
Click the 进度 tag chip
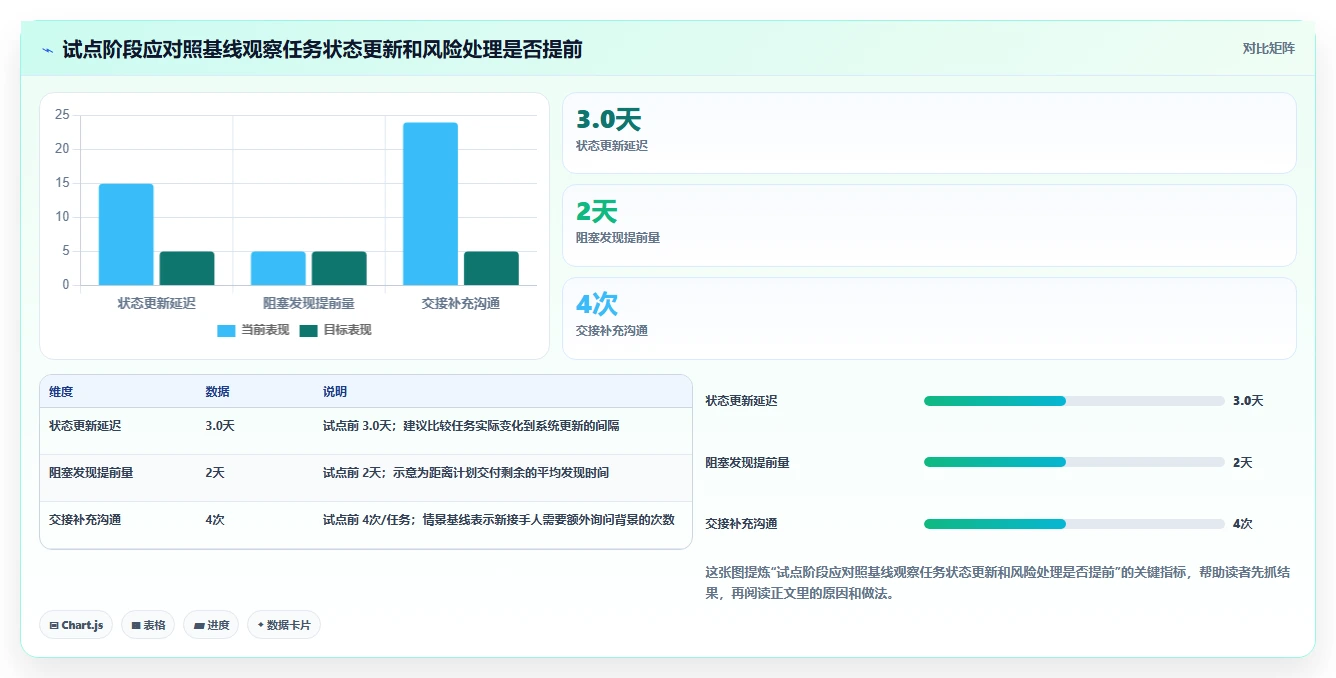tap(211, 625)
